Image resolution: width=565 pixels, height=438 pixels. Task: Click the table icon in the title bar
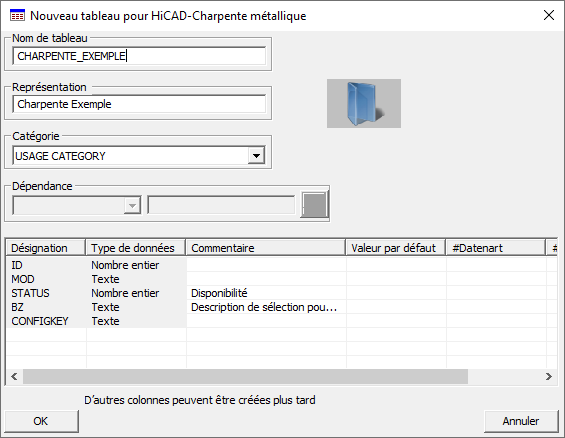pyautogui.click(x=17, y=16)
